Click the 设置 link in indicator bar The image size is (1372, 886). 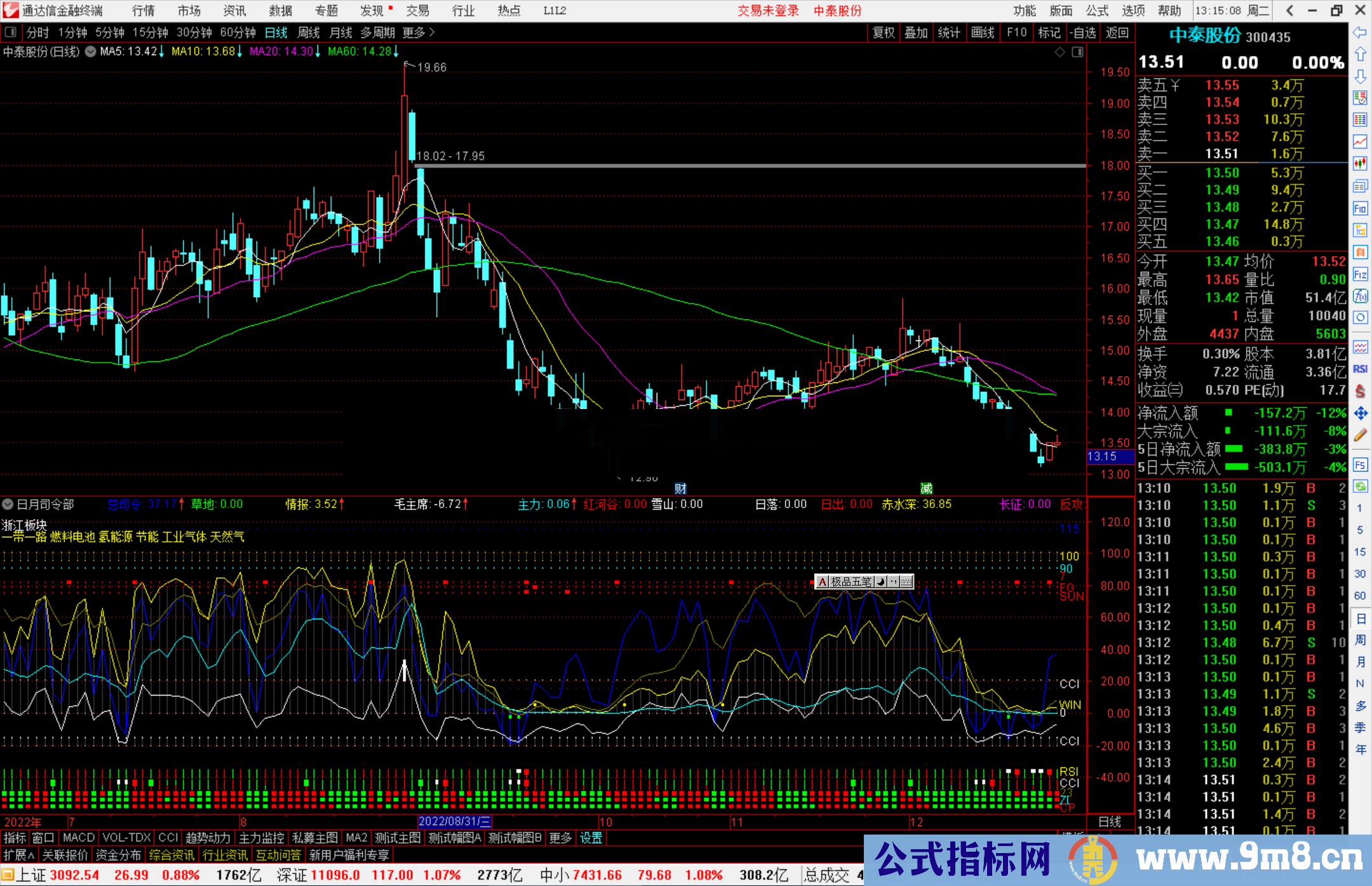click(591, 838)
